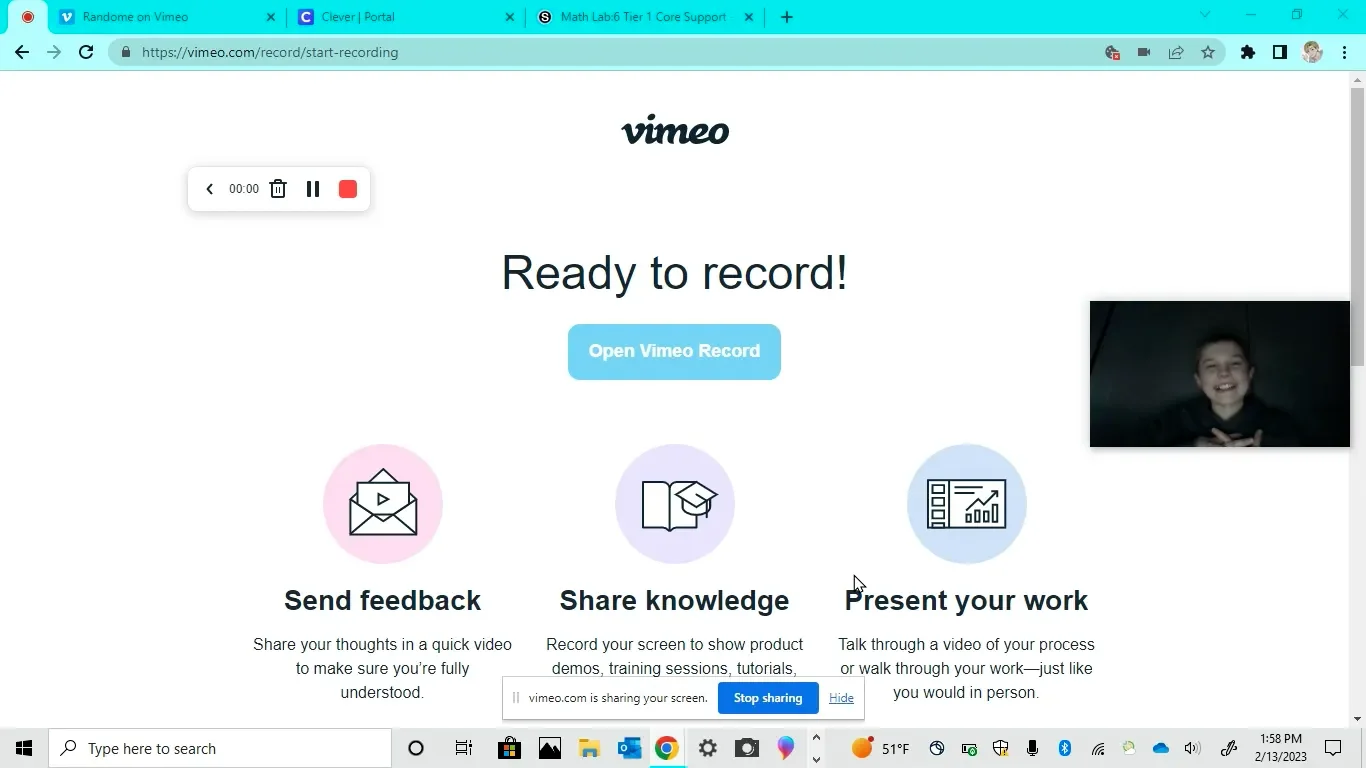Click the Send feedback heading
Image resolution: width=1366 pixels, height=768 pixels.
pos(383,600)
